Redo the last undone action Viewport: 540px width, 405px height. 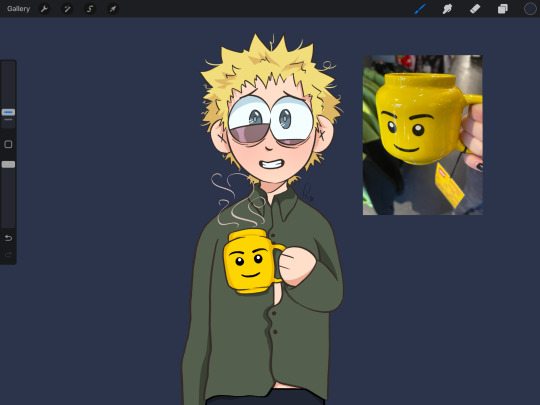[x=8, y=255]
